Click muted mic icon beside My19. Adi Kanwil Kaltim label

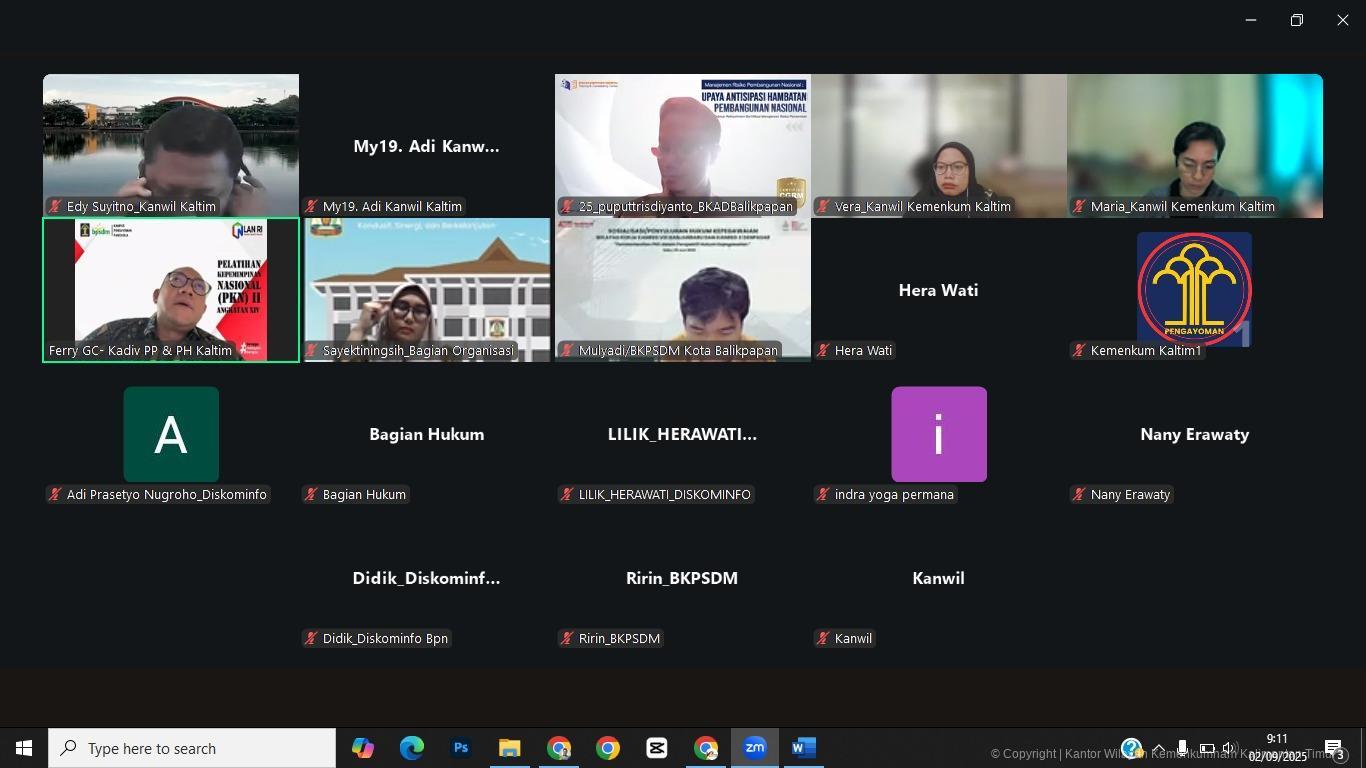point(311,207)
